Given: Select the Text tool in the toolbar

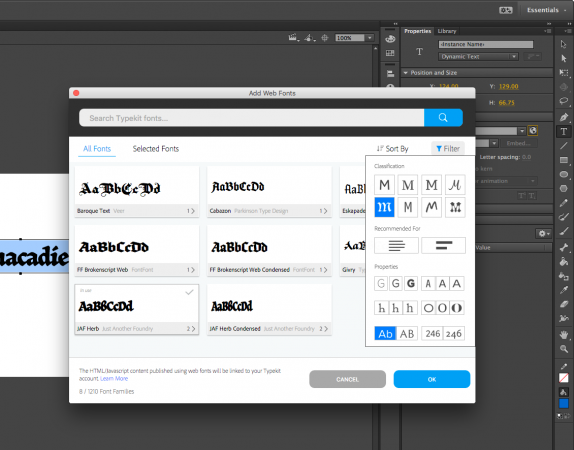Looking at the screenshot, I should (564, 131).
